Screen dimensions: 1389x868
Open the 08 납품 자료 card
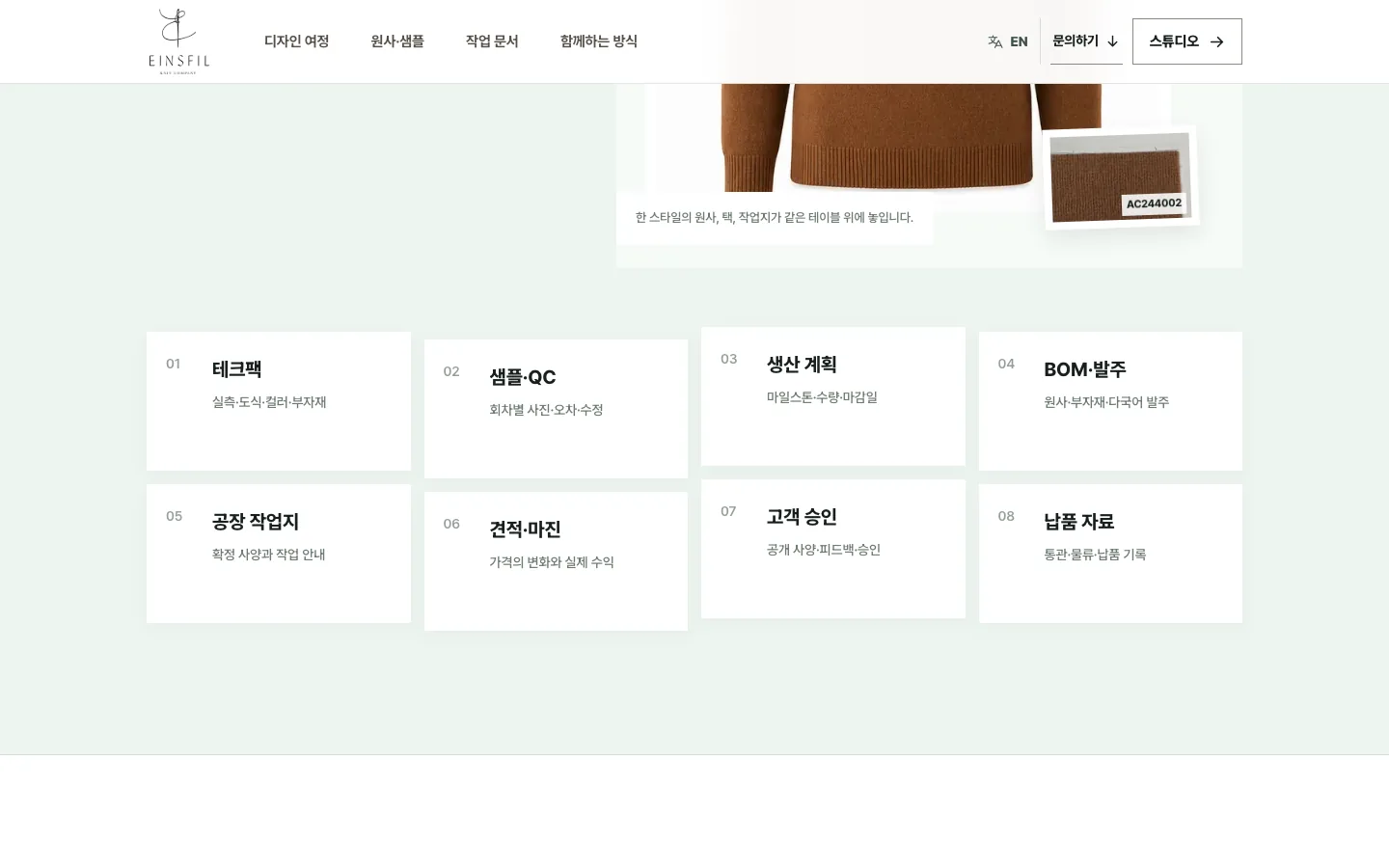1110,554
